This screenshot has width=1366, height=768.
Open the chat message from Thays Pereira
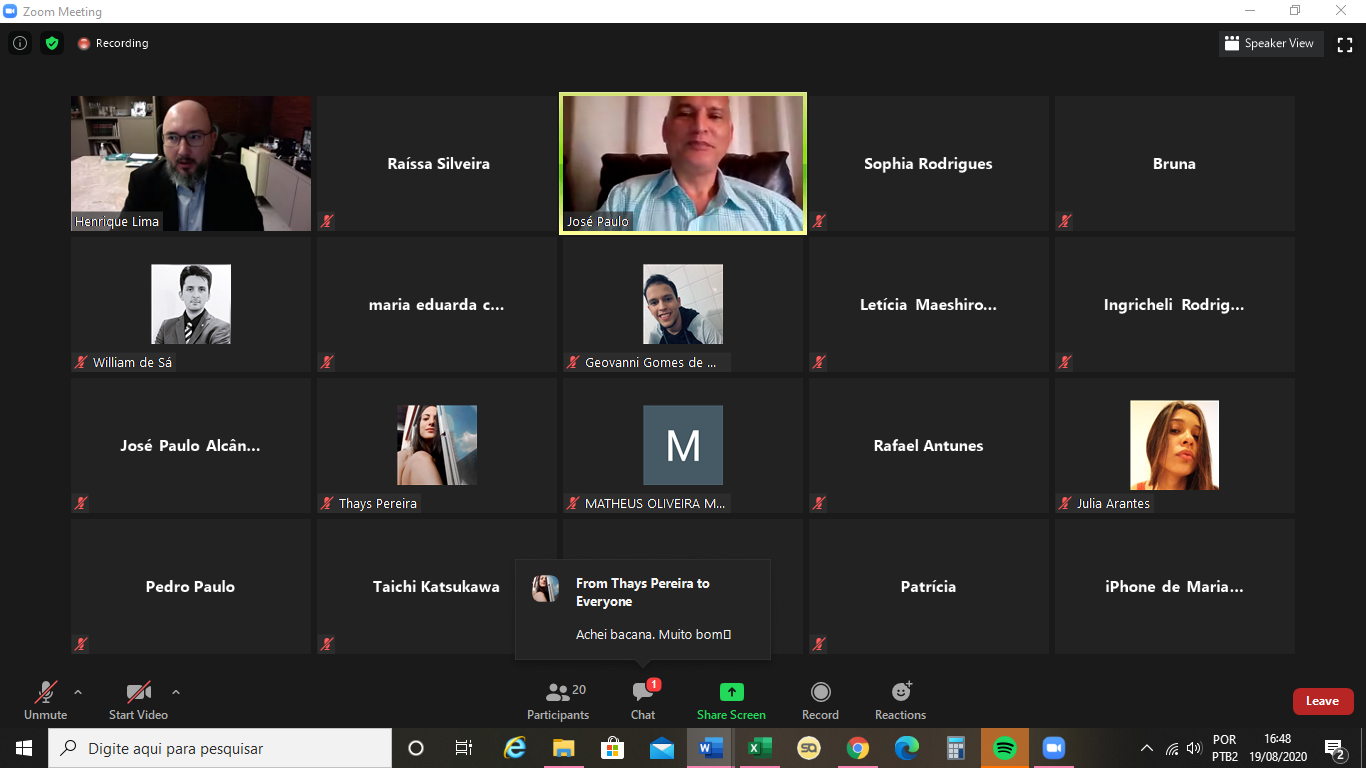tap(643, 609)
